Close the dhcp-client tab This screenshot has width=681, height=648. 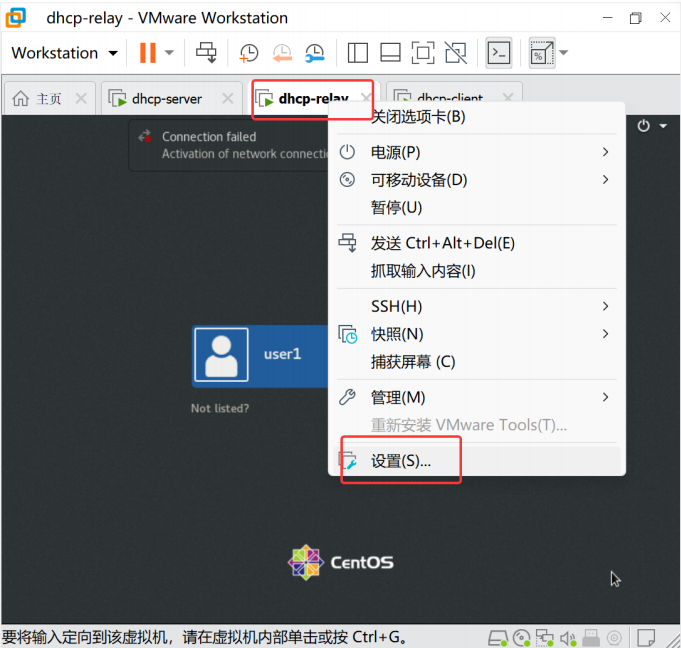click(508, 97)
